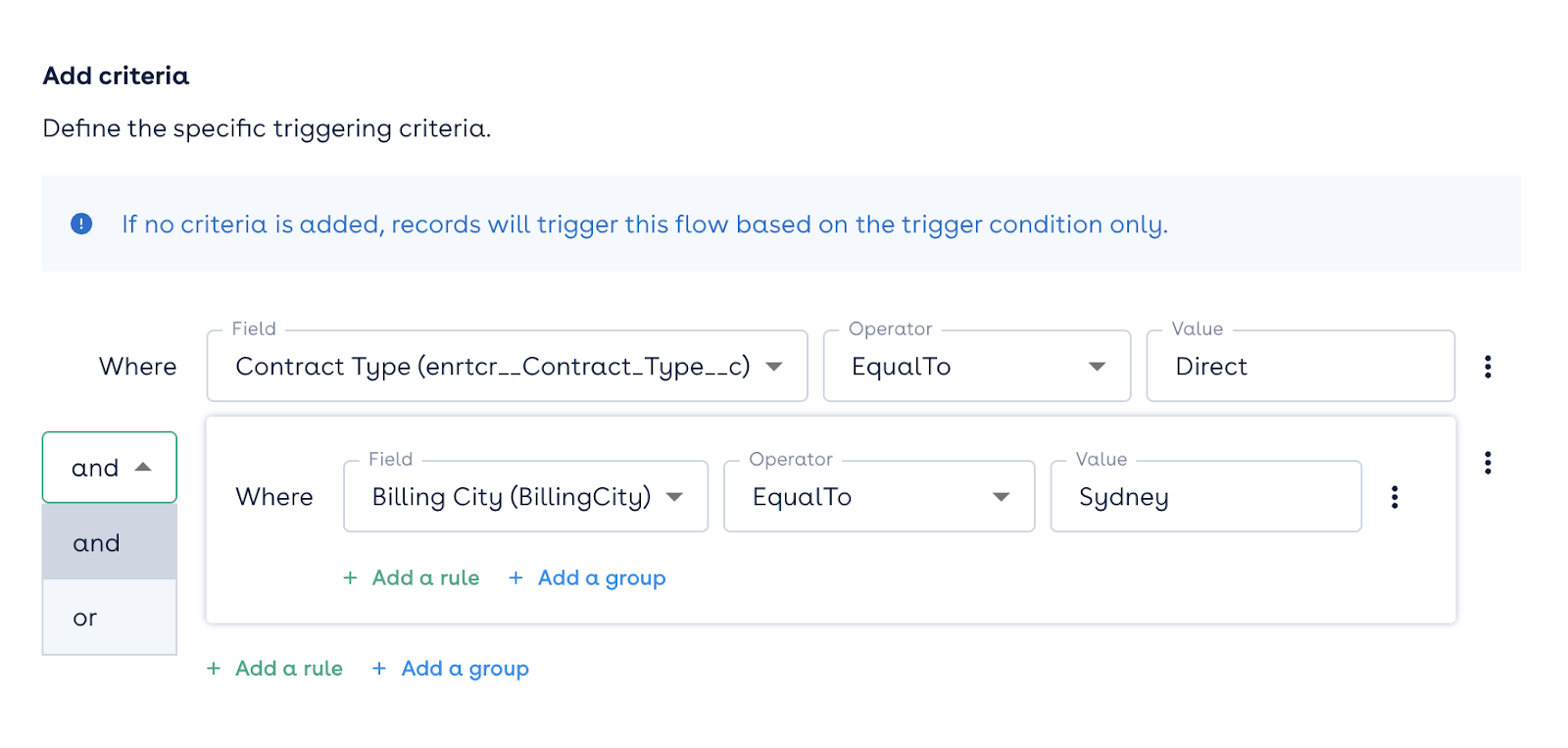Open kebab menu for Billing City rule
This screenshot has height=748, width=1568.
(1395, 497)
